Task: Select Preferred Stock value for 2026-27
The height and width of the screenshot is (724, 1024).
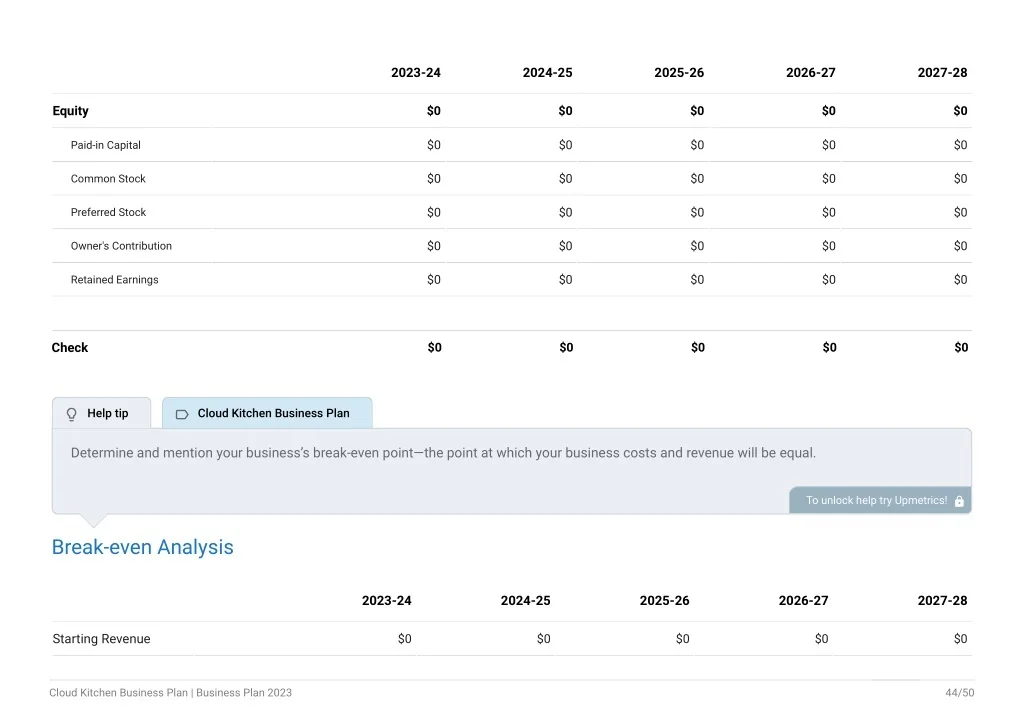Action: (829, 212)
